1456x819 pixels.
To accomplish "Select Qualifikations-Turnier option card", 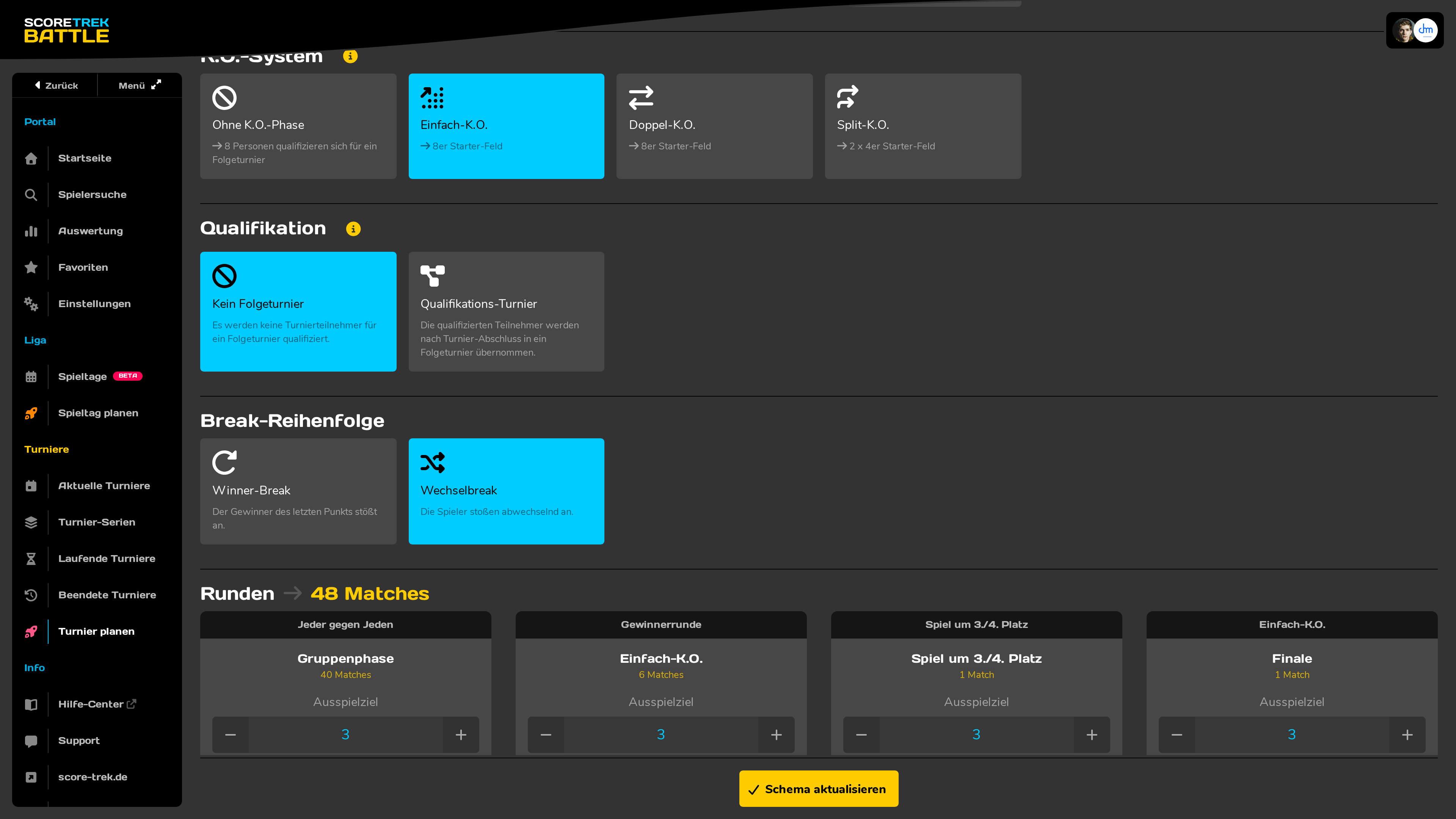I will 507,311.
